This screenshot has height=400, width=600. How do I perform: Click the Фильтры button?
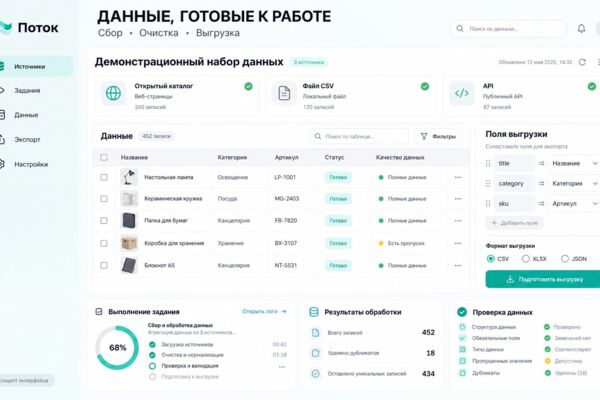(x=438, y=136)
